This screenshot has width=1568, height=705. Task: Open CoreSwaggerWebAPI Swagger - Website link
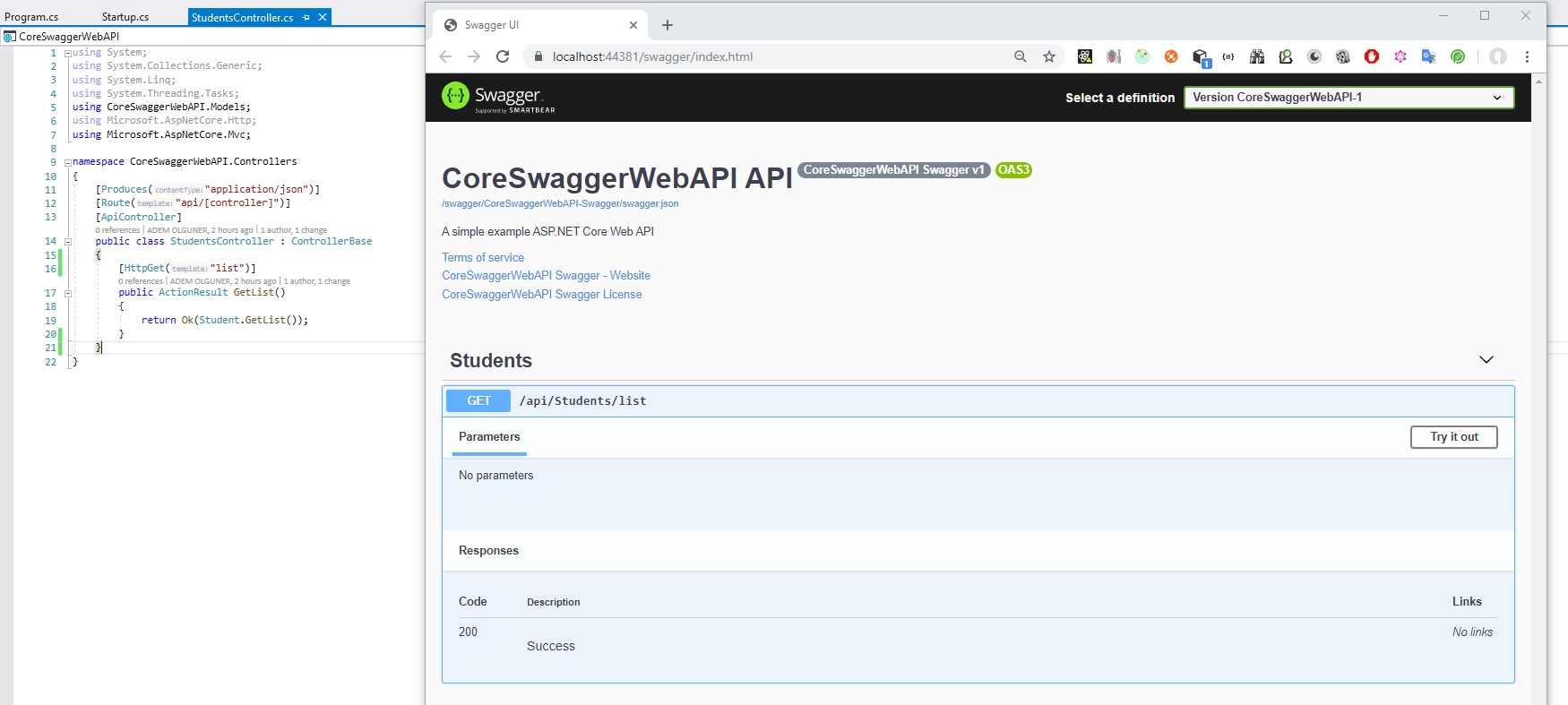click(x=546, y=275)
